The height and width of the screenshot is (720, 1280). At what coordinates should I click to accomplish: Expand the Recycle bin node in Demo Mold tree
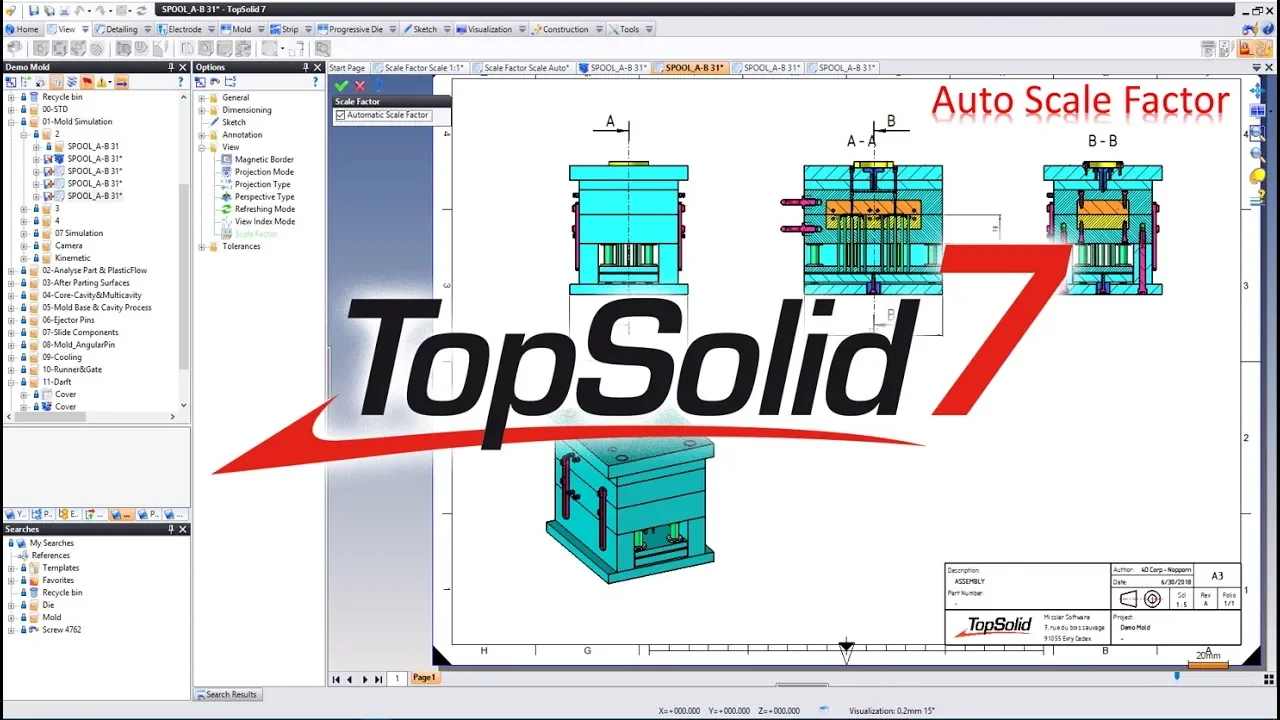click(x=11, y=97)
